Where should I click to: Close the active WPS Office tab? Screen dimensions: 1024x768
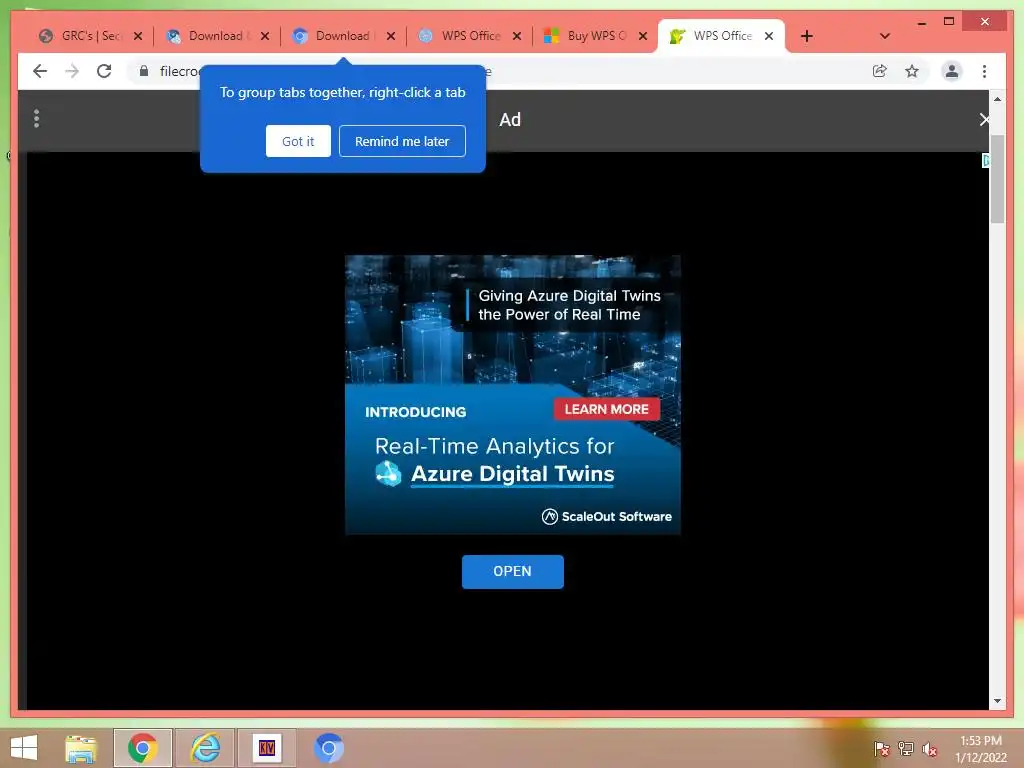(x=769, y=36)
